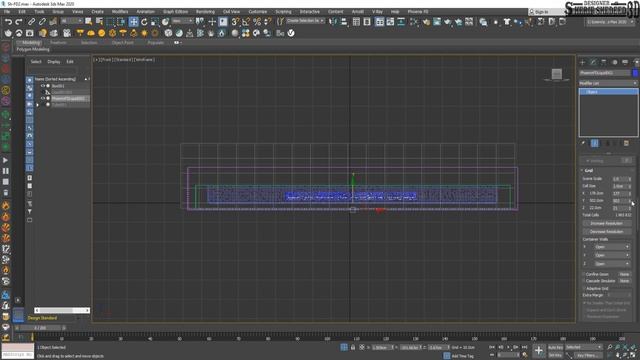Open the Create tab plus icon
Screen dimensions: 640x360
coord(582,62)
